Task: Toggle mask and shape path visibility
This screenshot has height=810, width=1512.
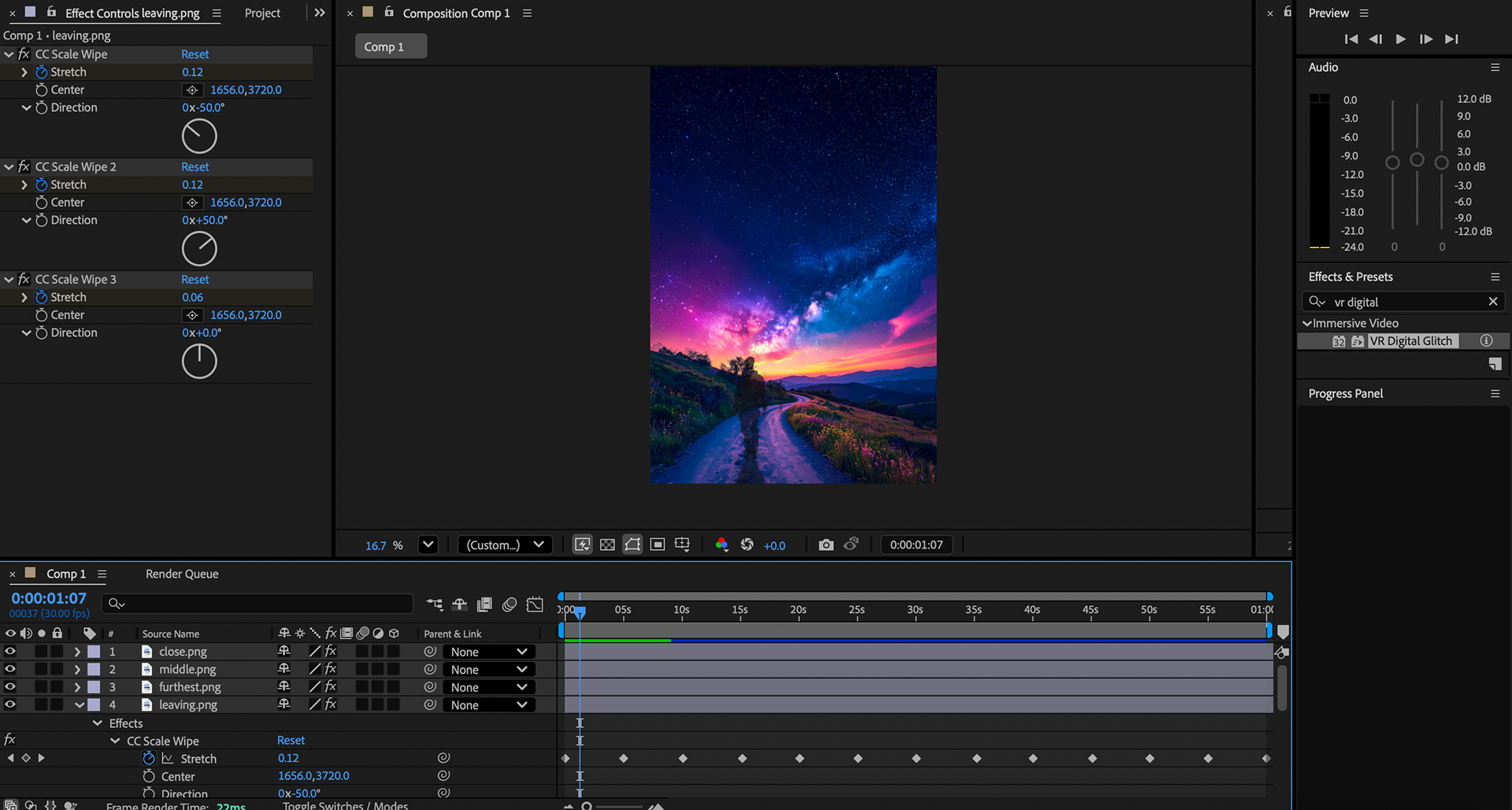Action: pyautogui.click(x=632, y=544)
